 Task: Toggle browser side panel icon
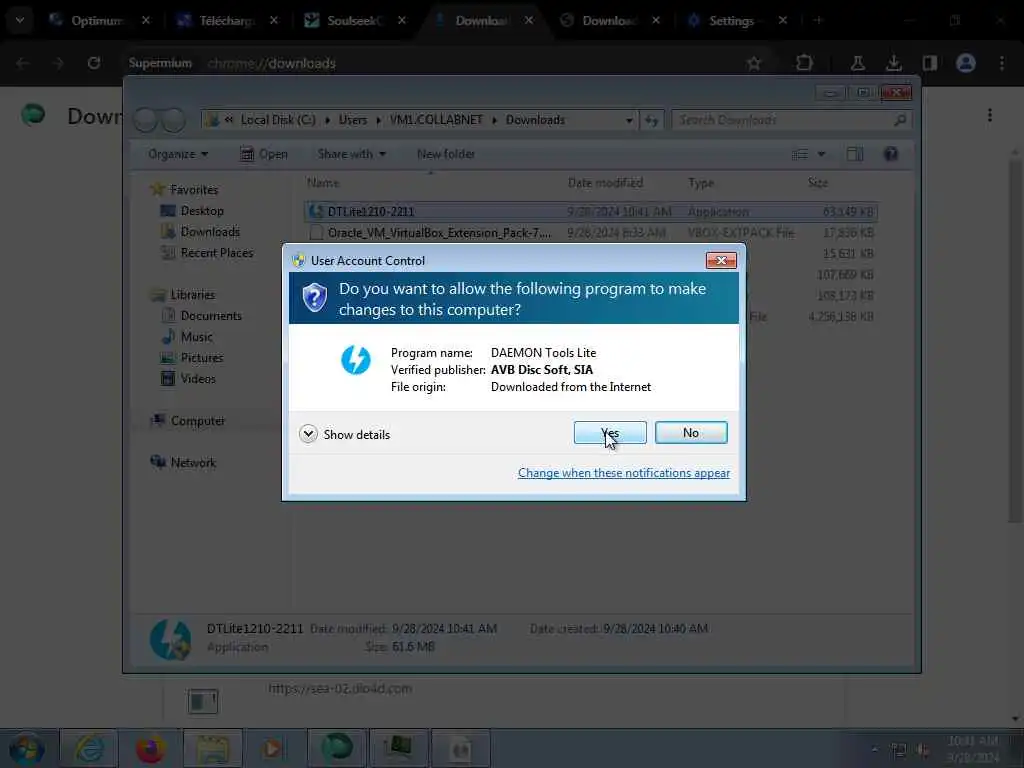click(930, 63)
